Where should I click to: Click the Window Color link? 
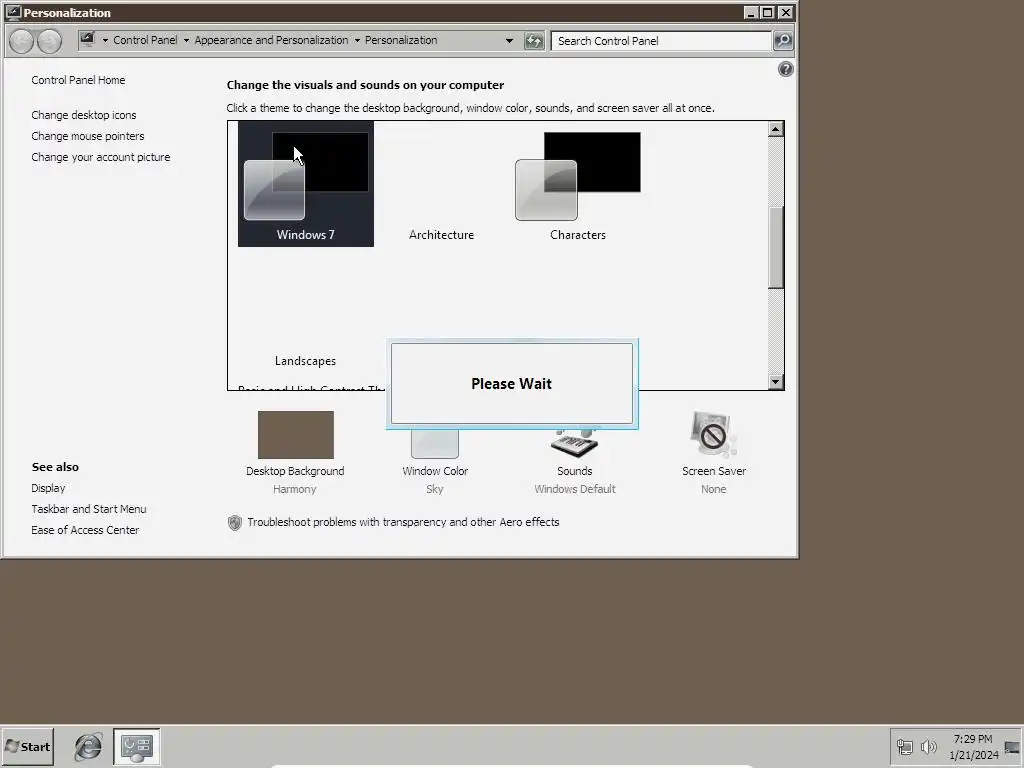435,471
